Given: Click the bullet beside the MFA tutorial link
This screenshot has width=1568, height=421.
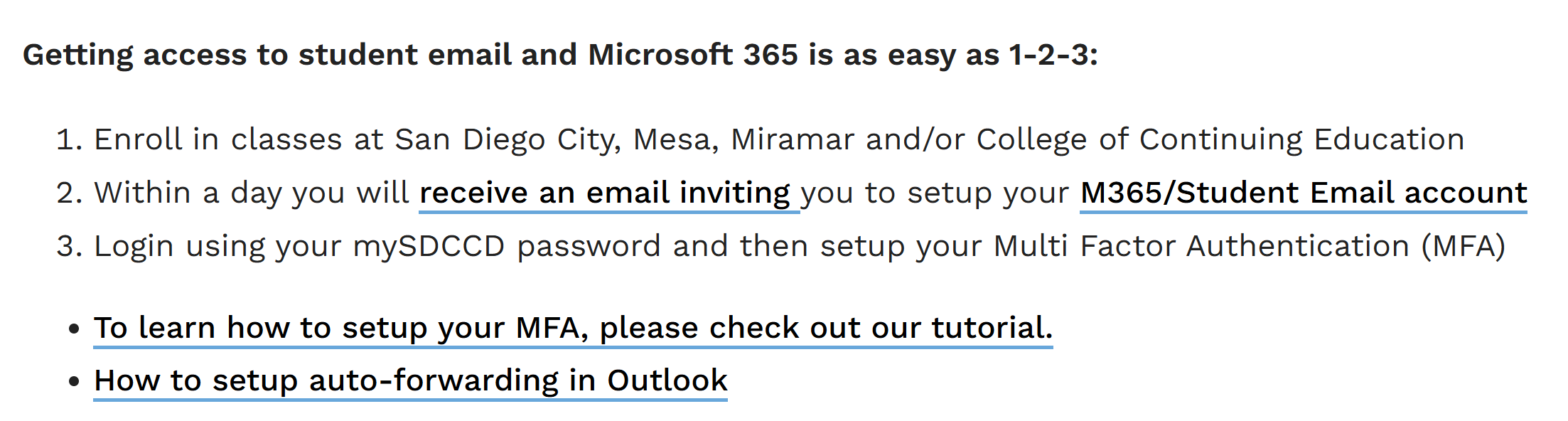Looking at the screenshot, I should click(74, 329).
